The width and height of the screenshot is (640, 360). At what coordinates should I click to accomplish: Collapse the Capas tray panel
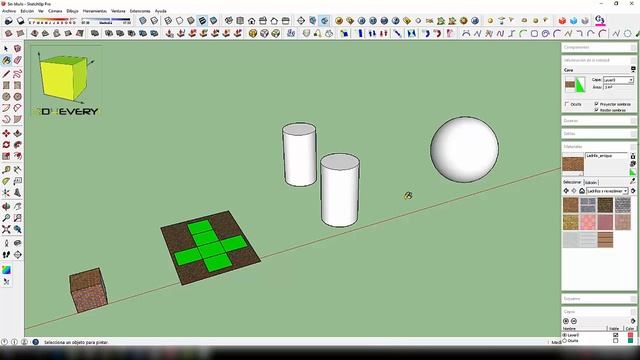pos(598,311)
